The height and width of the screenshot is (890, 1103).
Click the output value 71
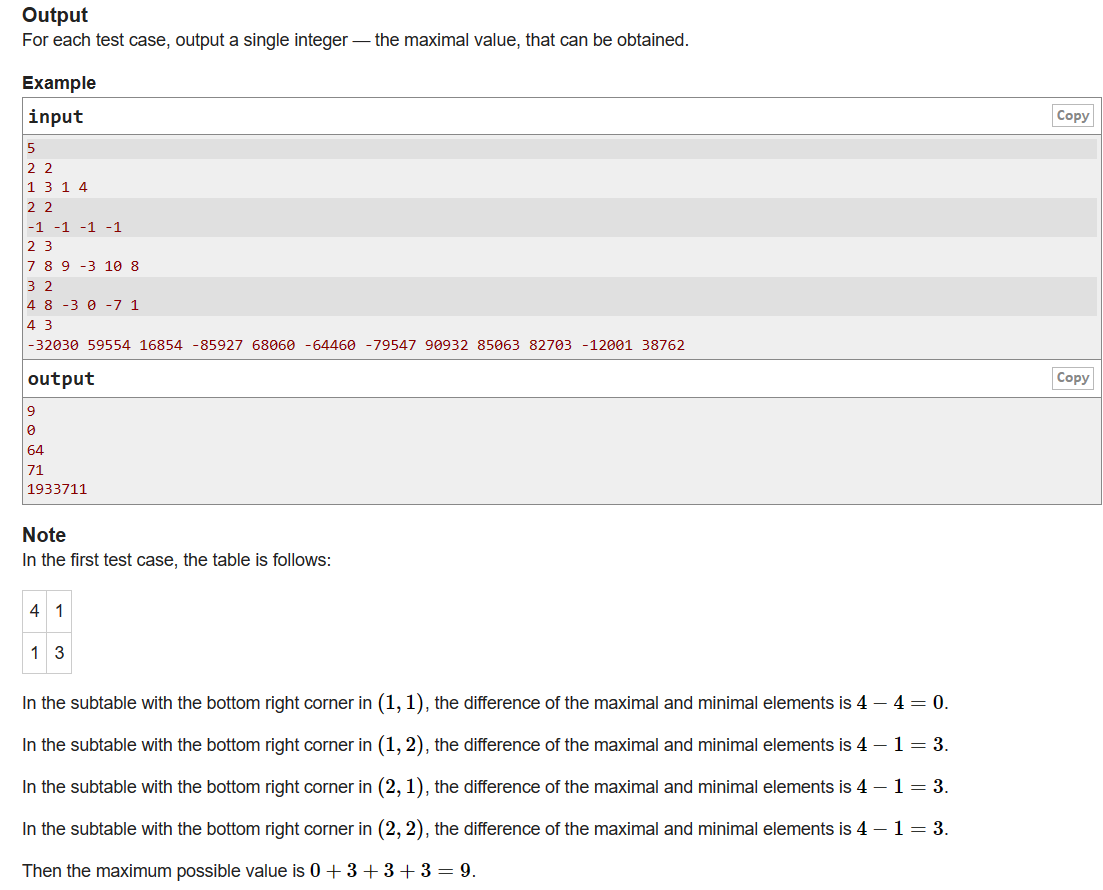coord(36,470)
